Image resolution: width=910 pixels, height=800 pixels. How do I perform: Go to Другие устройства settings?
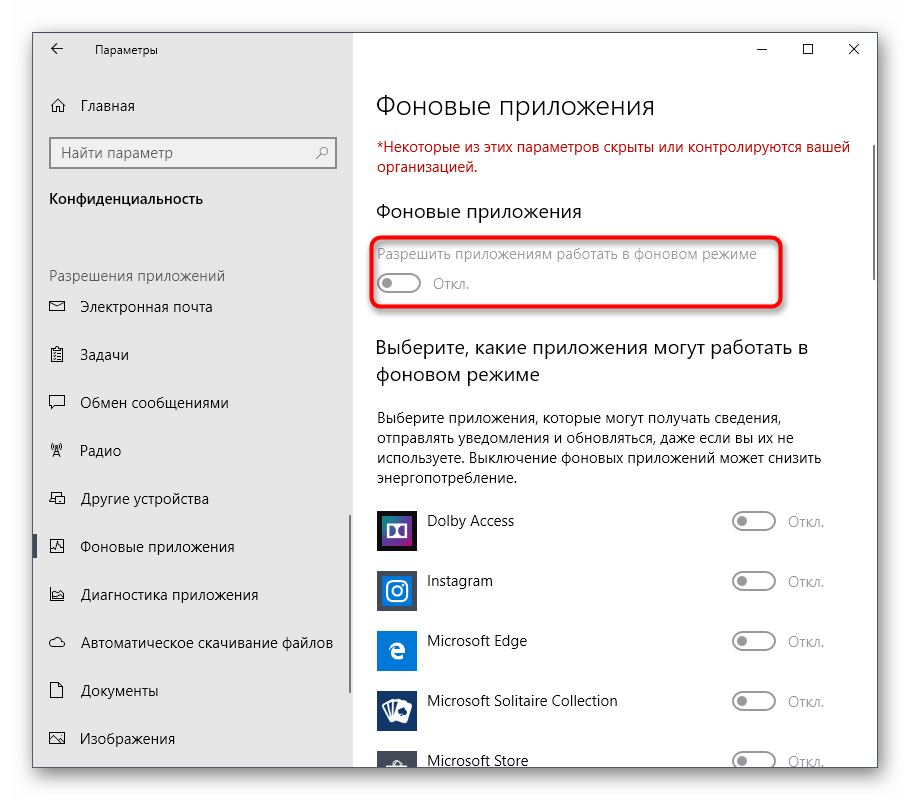pos(144,499)
